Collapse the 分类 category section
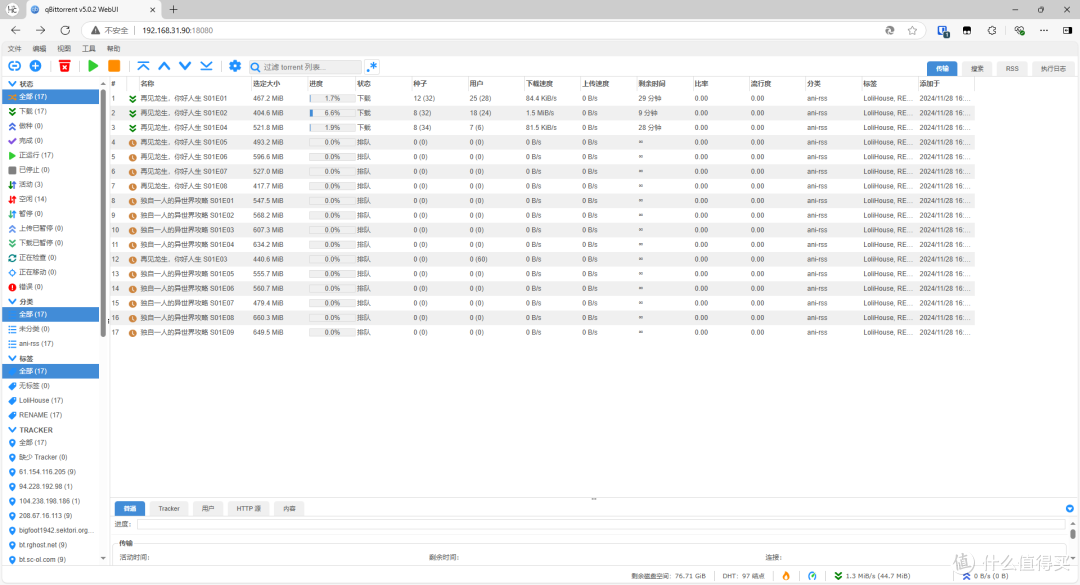 click(12, 301)
